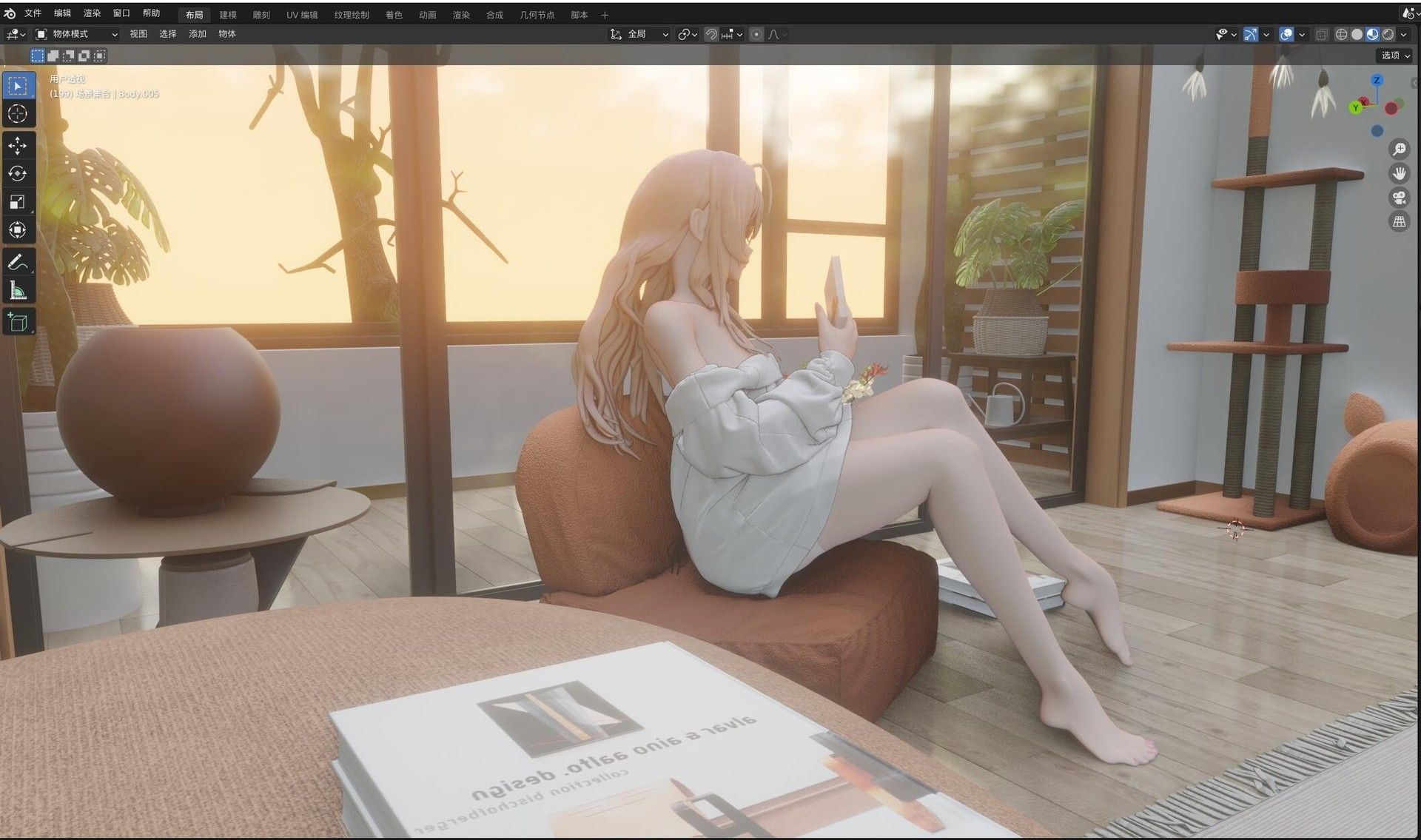
Task: Click the Z axis on navigation gizmo
Action: [1377, 80]
